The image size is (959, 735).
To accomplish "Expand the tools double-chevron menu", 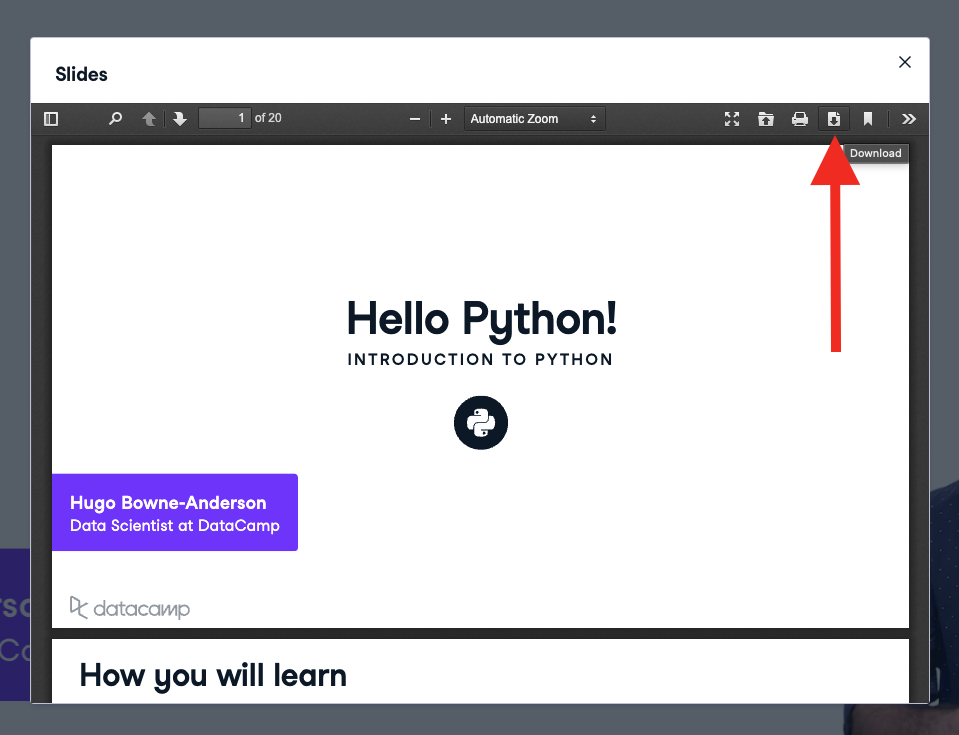I will (908, 119).
